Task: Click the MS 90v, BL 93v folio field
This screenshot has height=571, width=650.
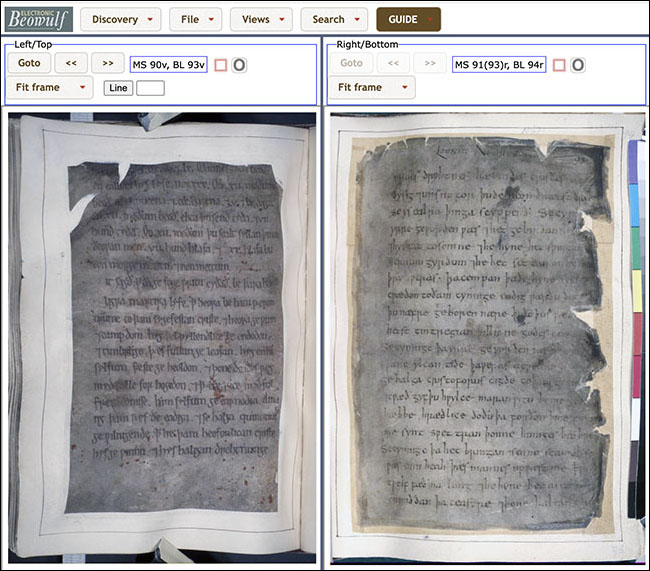Action: (x=169, y=65)
